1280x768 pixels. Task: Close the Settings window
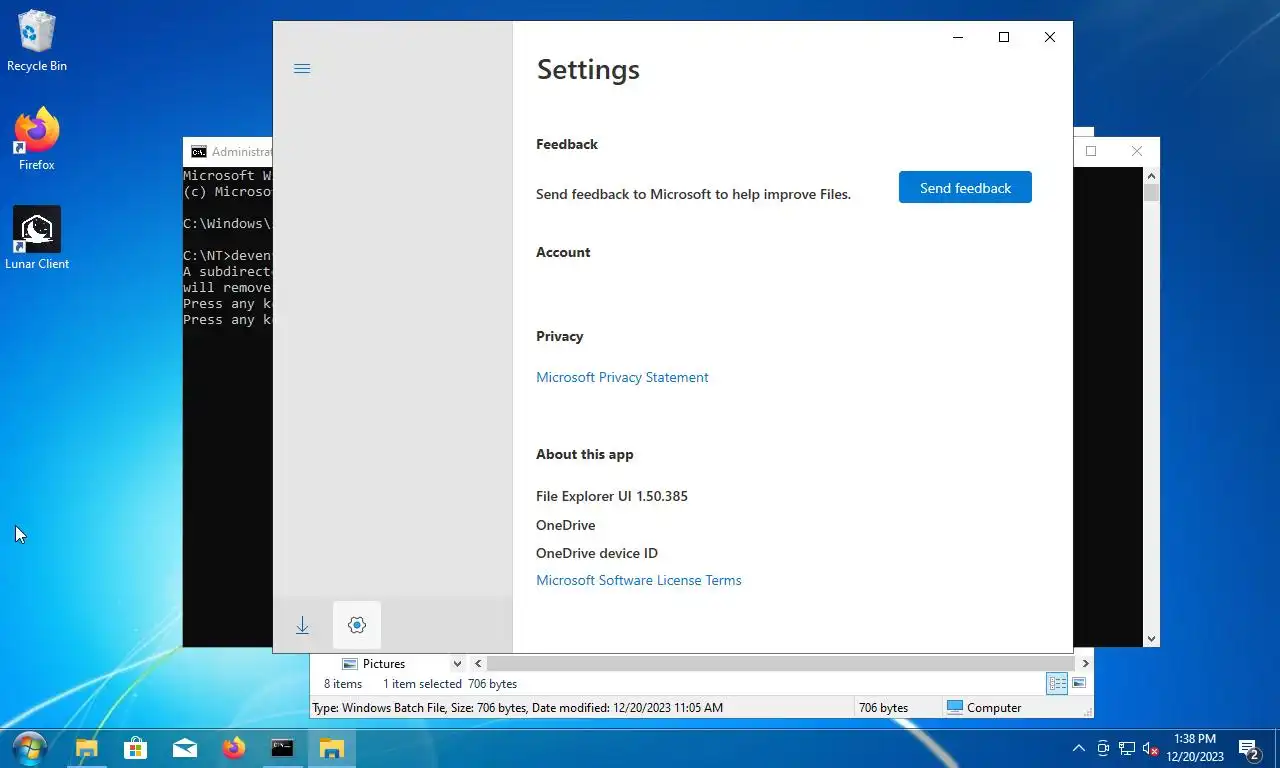point(1049,37)
